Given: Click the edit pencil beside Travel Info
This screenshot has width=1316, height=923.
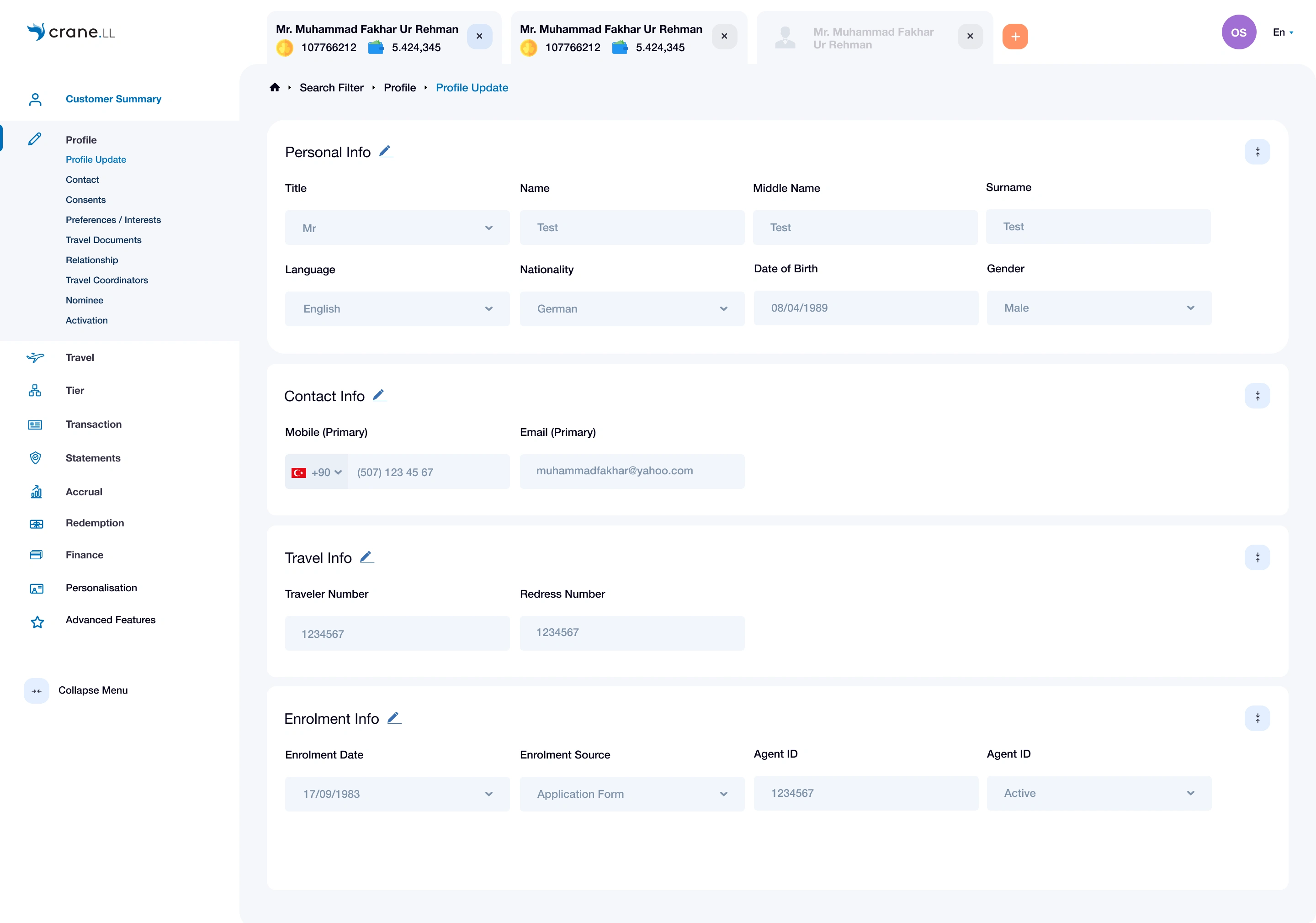Looking at the screenshot, I should pyautogui.click(x=367, y=557).
